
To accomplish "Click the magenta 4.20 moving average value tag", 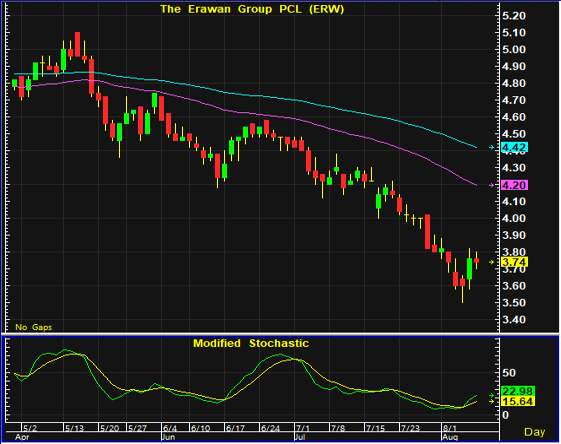I will pyautogui.click(x=514, y=185).
